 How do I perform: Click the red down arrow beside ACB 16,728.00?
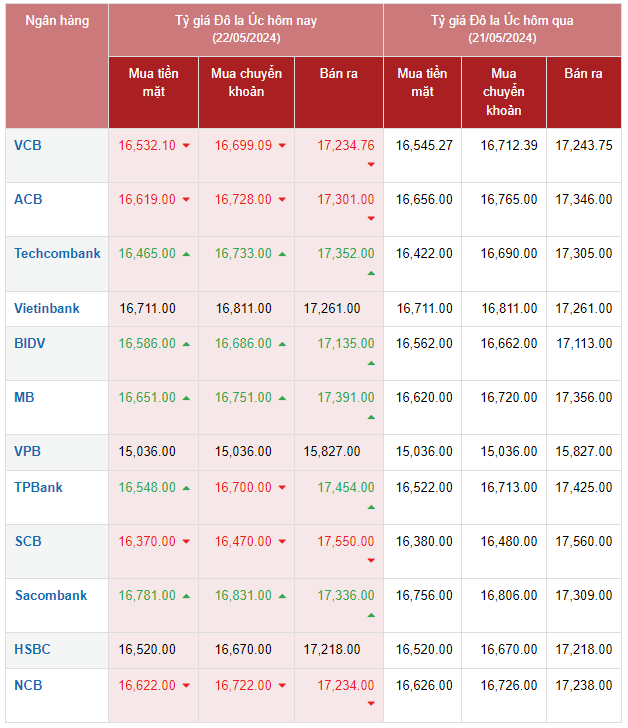point(282,200)
